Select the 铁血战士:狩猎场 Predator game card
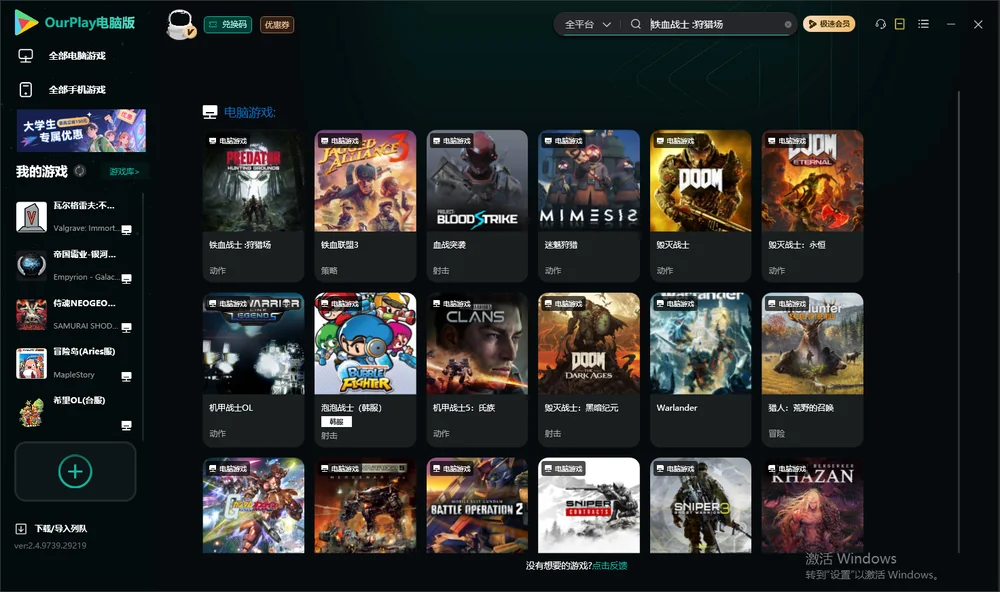The image size is (1000, 592). [253, 205]
